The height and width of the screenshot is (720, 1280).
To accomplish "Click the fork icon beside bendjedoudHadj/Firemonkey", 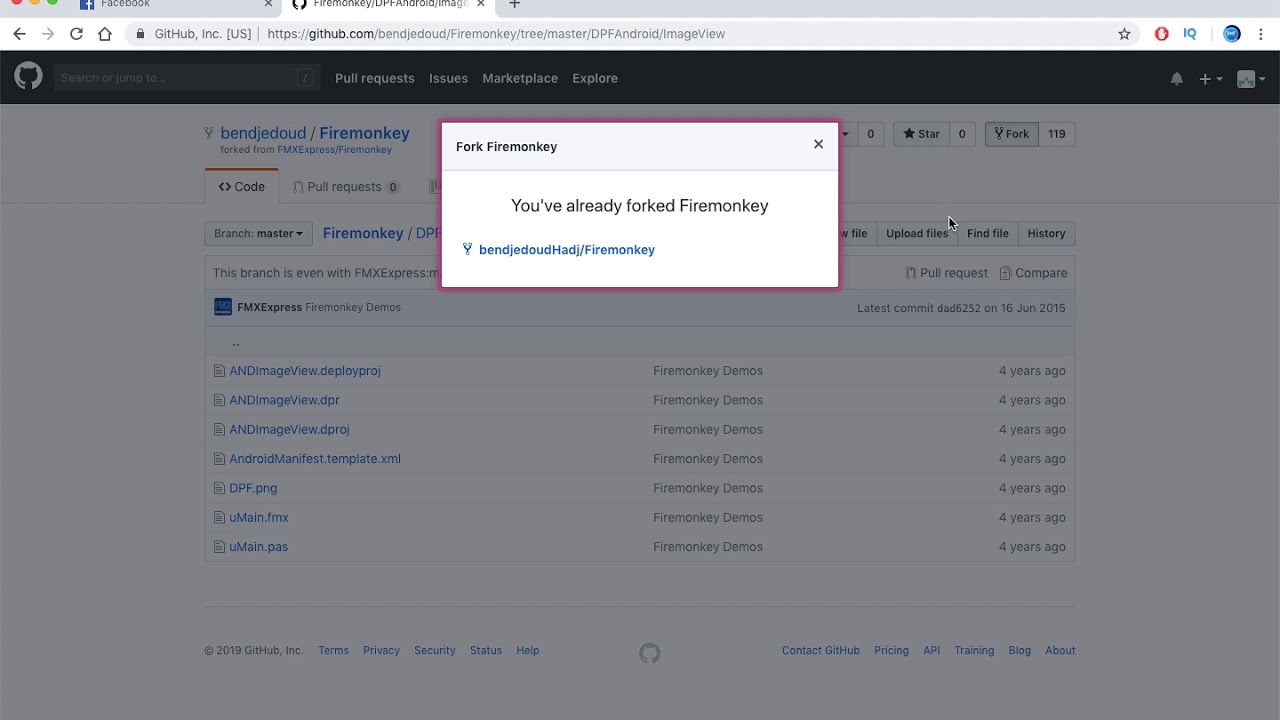I will pyautogui.click(x=467, y=249).
